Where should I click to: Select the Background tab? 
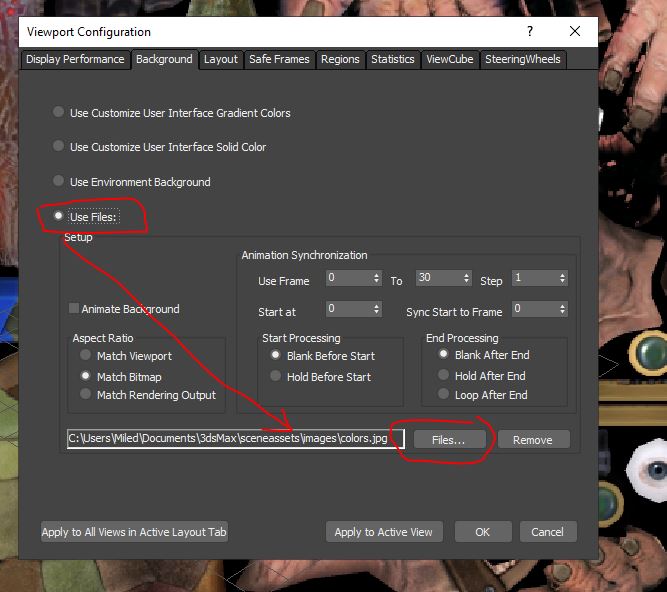(x=164, y=59)
